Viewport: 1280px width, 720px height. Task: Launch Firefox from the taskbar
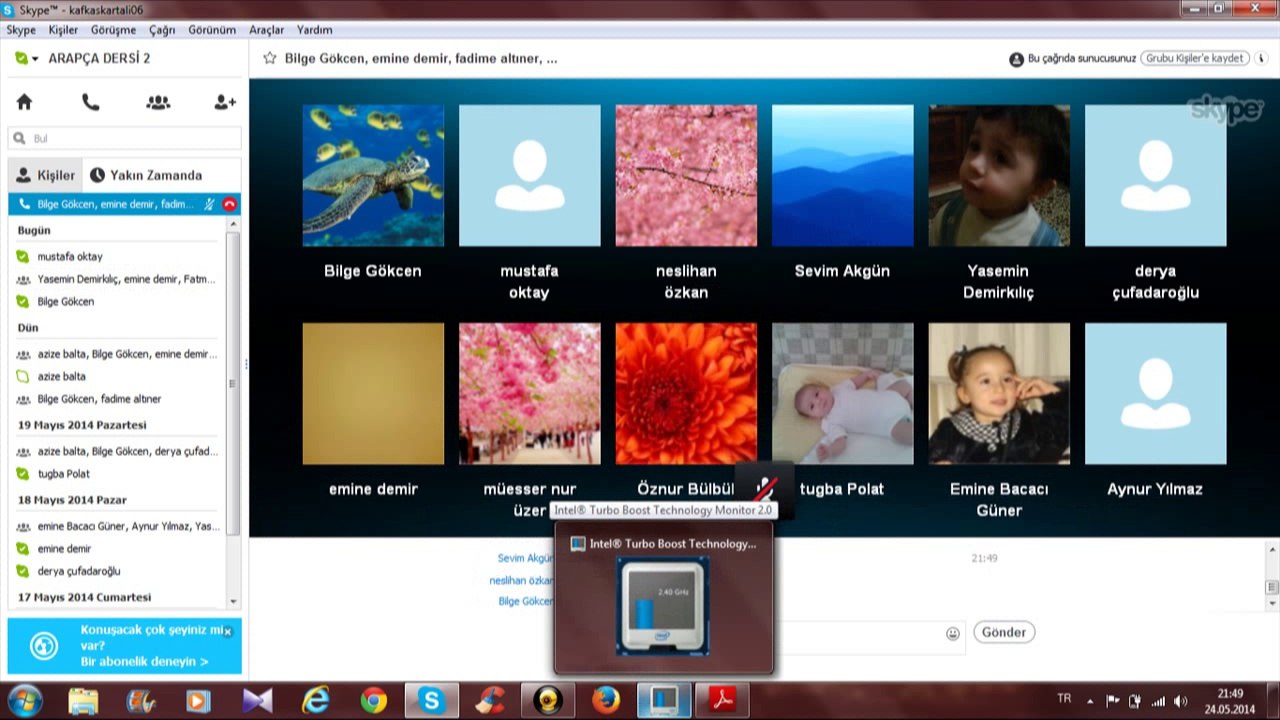606,701
